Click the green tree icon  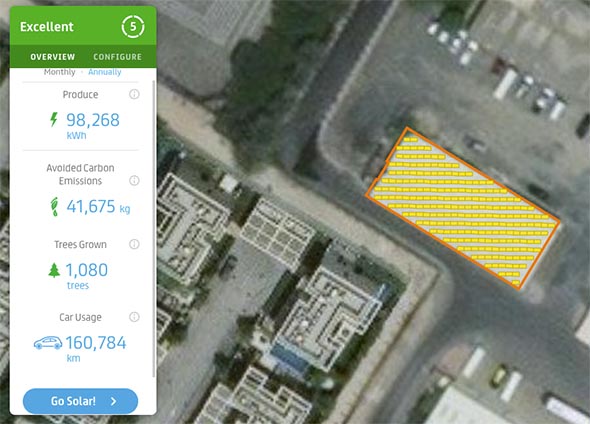[54, 270]
